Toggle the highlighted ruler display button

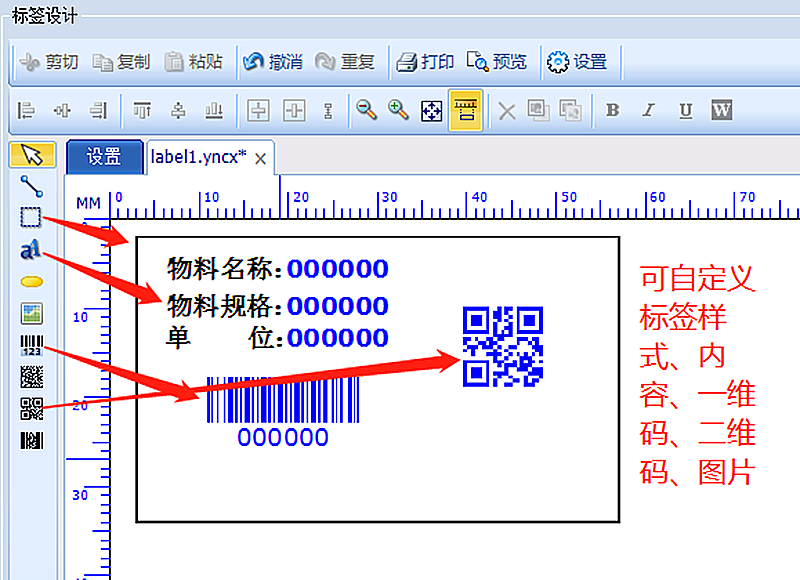coord(465,110)
